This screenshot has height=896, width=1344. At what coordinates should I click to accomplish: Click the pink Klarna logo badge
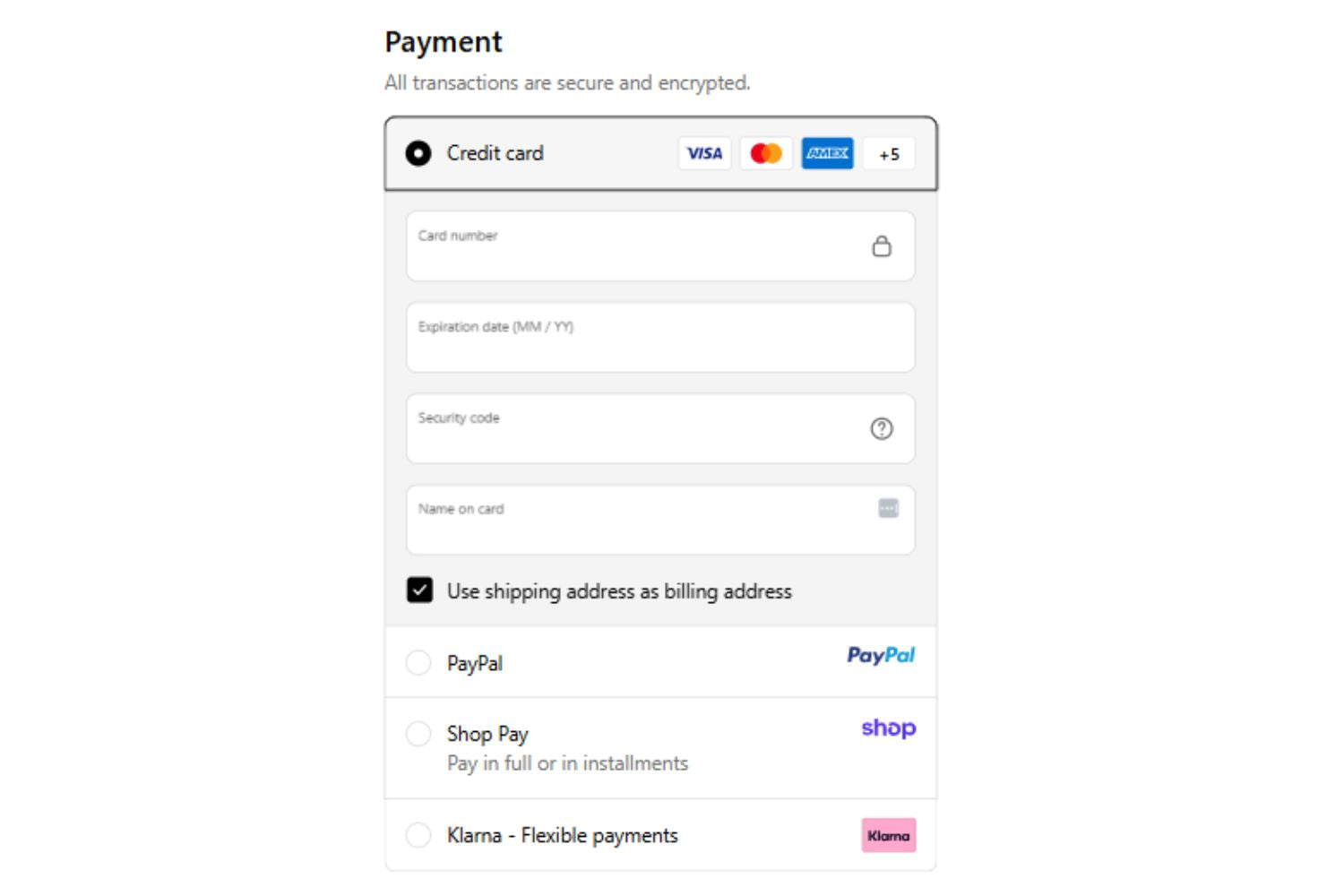pos(888,835)
